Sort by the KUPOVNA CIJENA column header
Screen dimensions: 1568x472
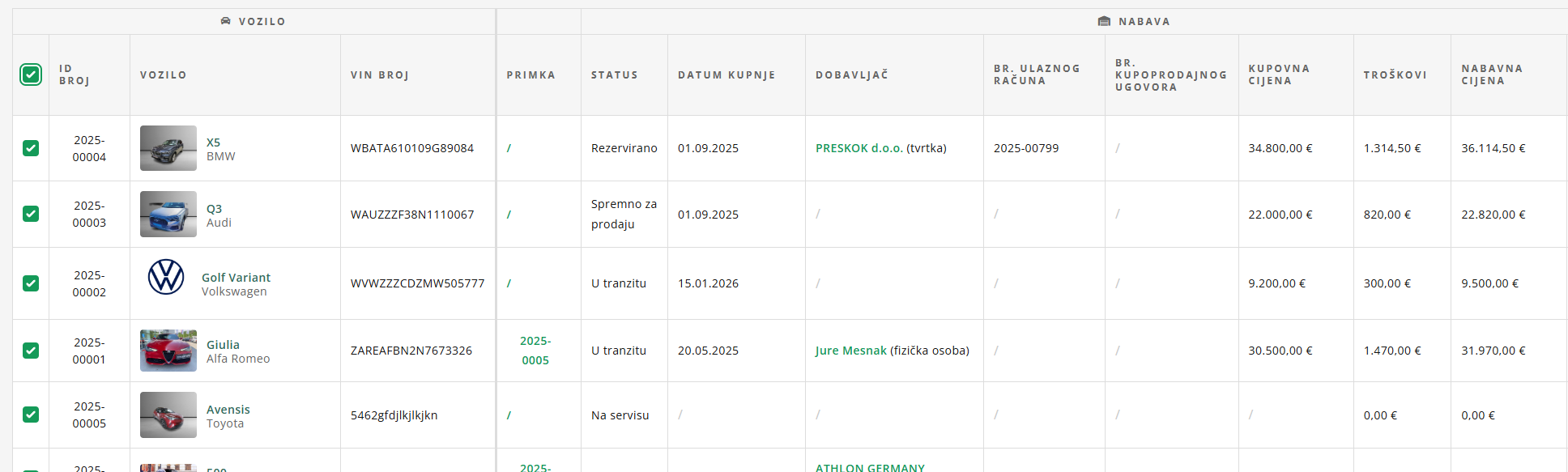(1278, 74)
